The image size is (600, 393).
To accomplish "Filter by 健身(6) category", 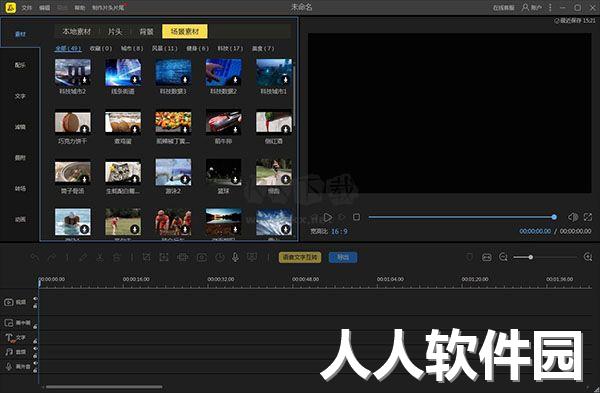I will 197,48.
